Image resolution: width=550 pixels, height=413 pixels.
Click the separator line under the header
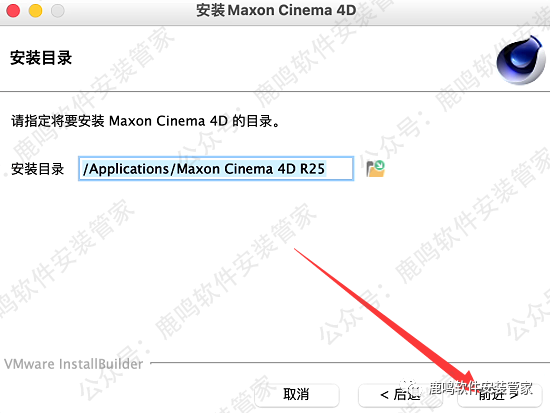[x=275, y=92]
